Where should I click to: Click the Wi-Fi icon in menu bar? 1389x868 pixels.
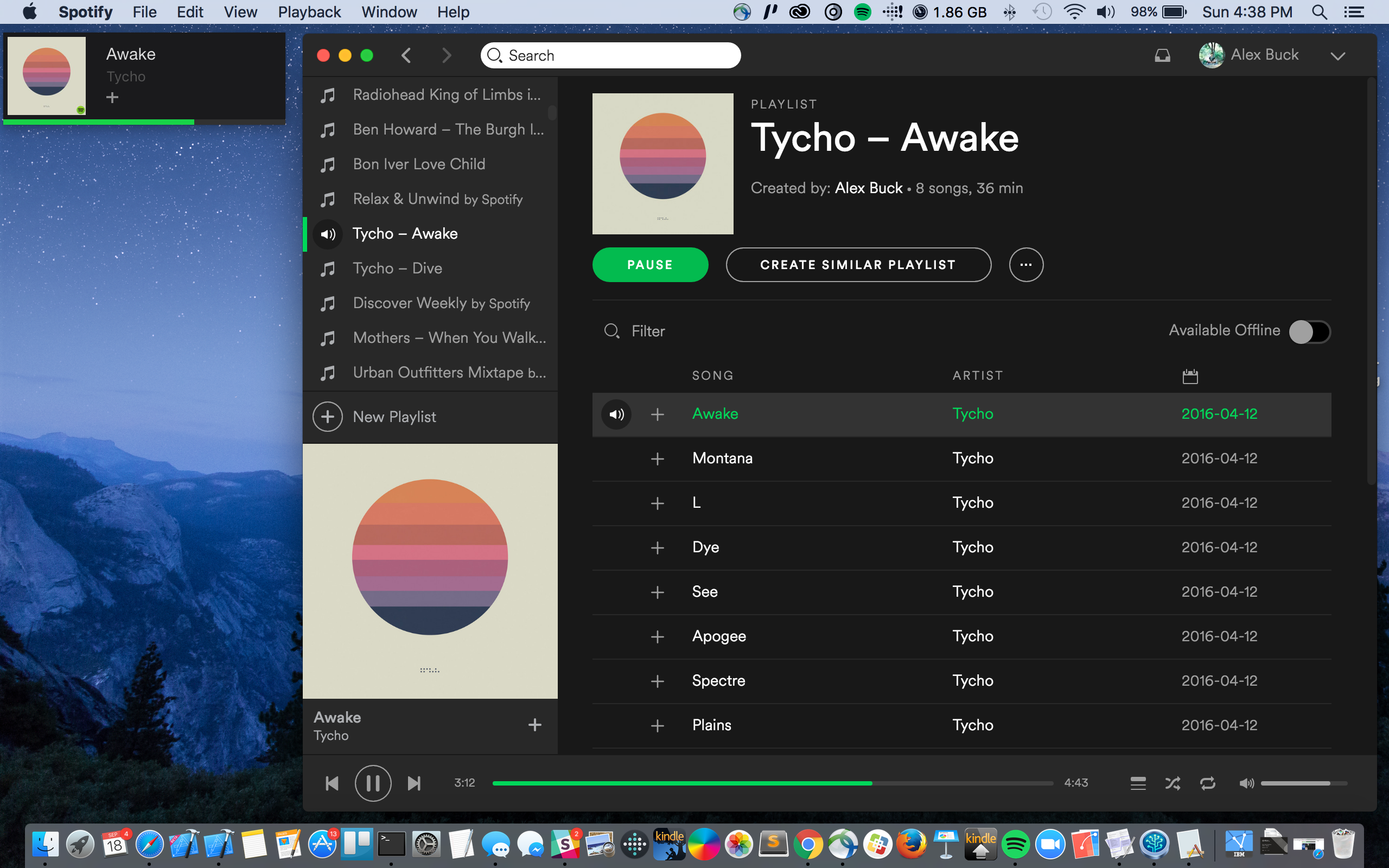(x=1074, y=11)
